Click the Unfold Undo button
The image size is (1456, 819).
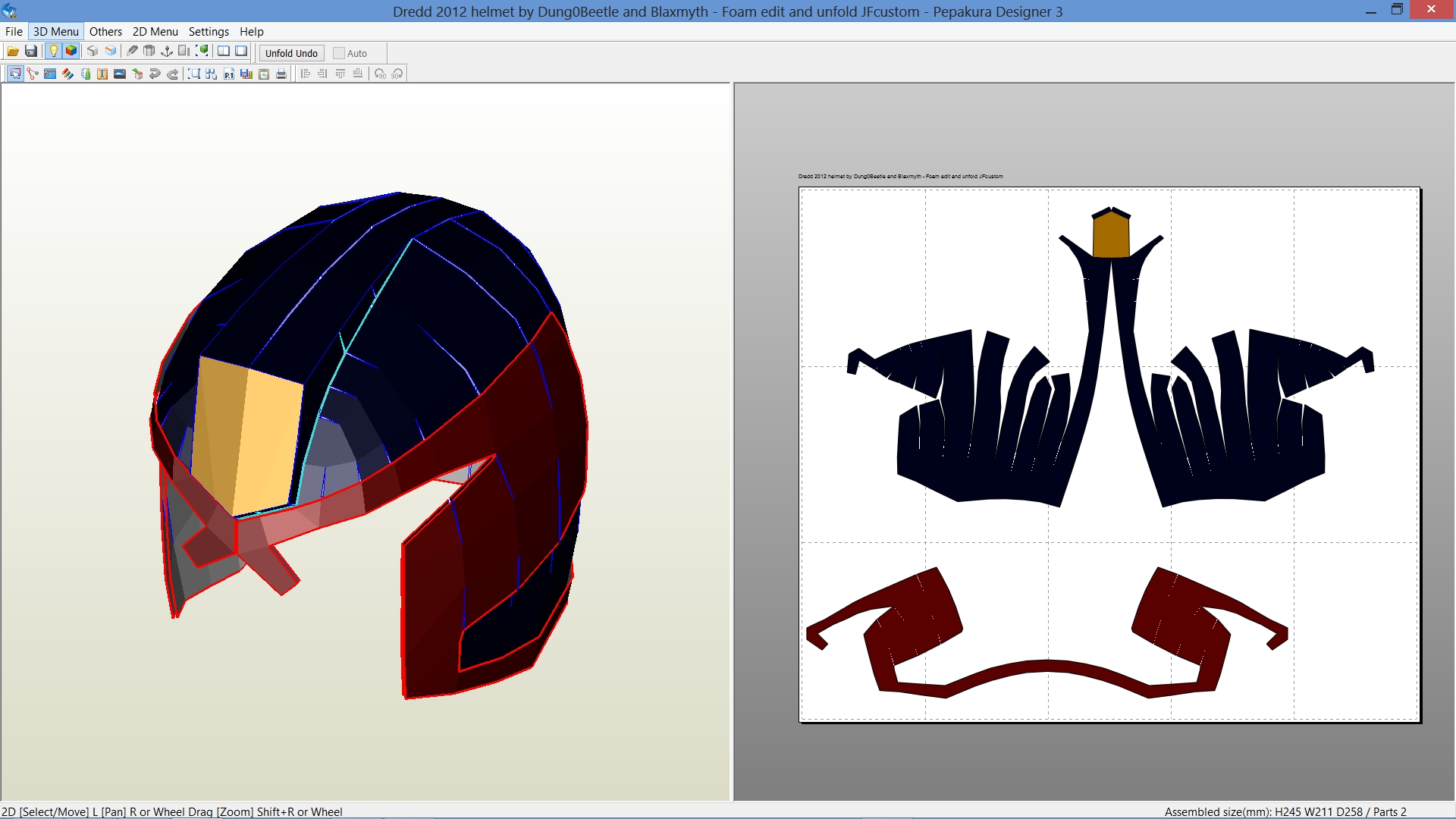[291, 52]
